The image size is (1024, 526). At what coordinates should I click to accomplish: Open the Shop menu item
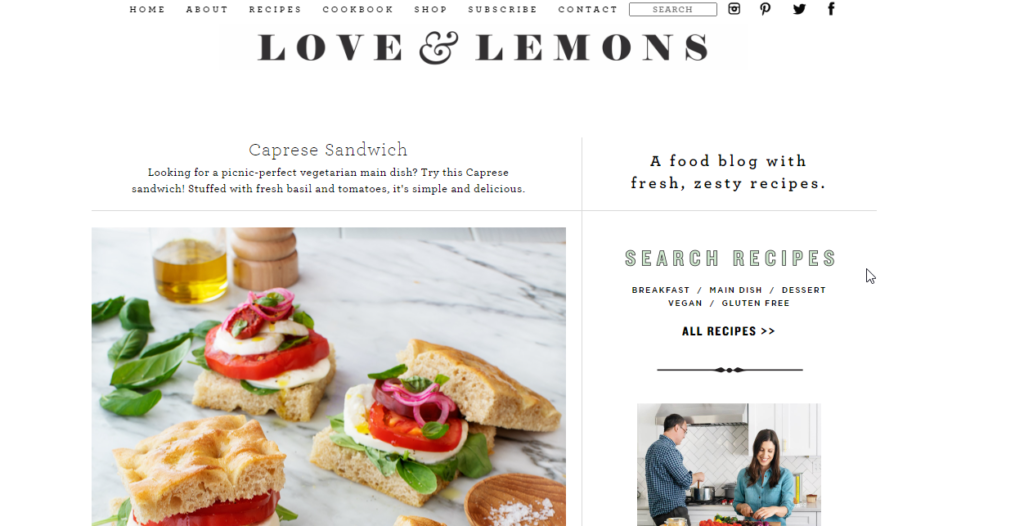coord(431,9)
